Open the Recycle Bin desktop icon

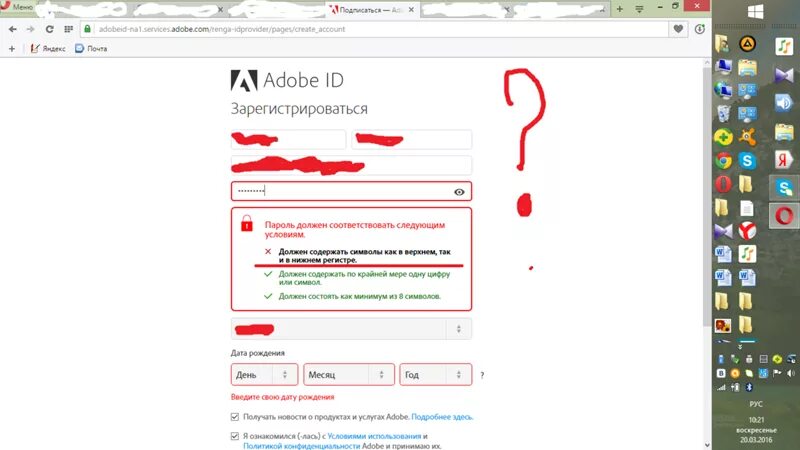723,114
